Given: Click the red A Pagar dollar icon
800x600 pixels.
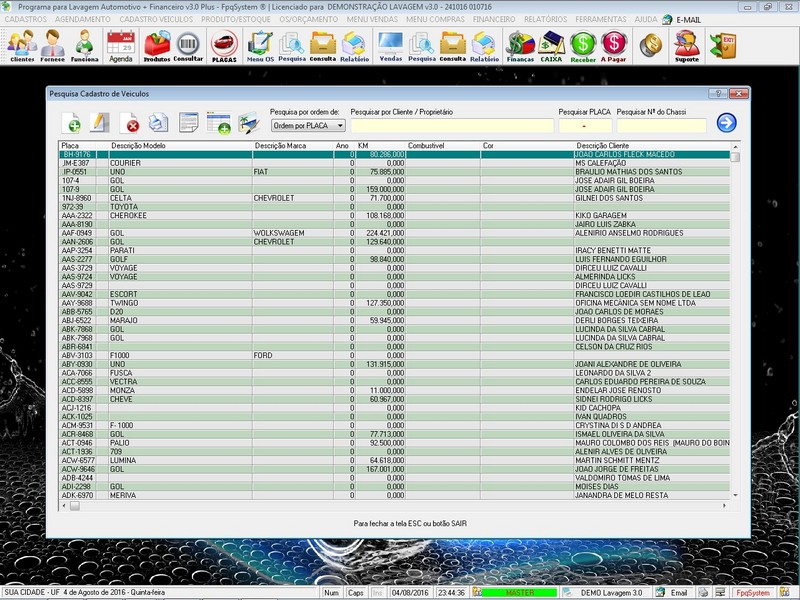Looking at the screenshot, I should (x=614, y=46).
